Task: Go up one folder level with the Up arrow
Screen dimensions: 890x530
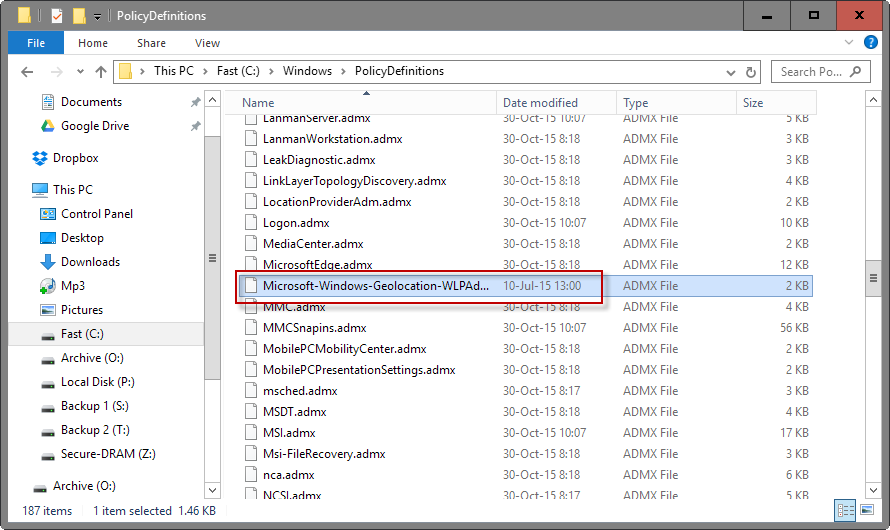Action: coord(101,71)
